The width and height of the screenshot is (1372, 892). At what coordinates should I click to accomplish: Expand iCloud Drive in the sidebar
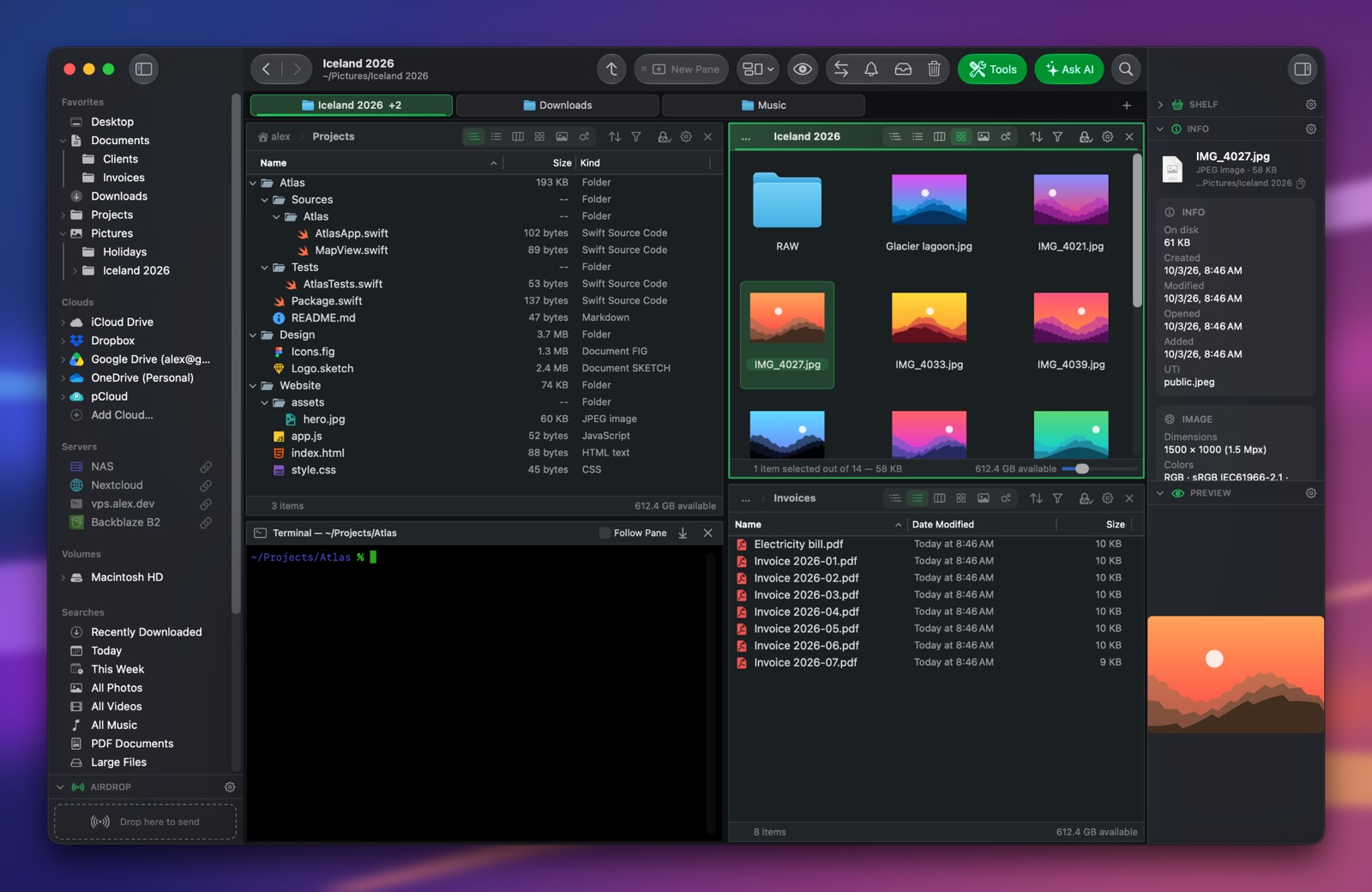point(63,322)
